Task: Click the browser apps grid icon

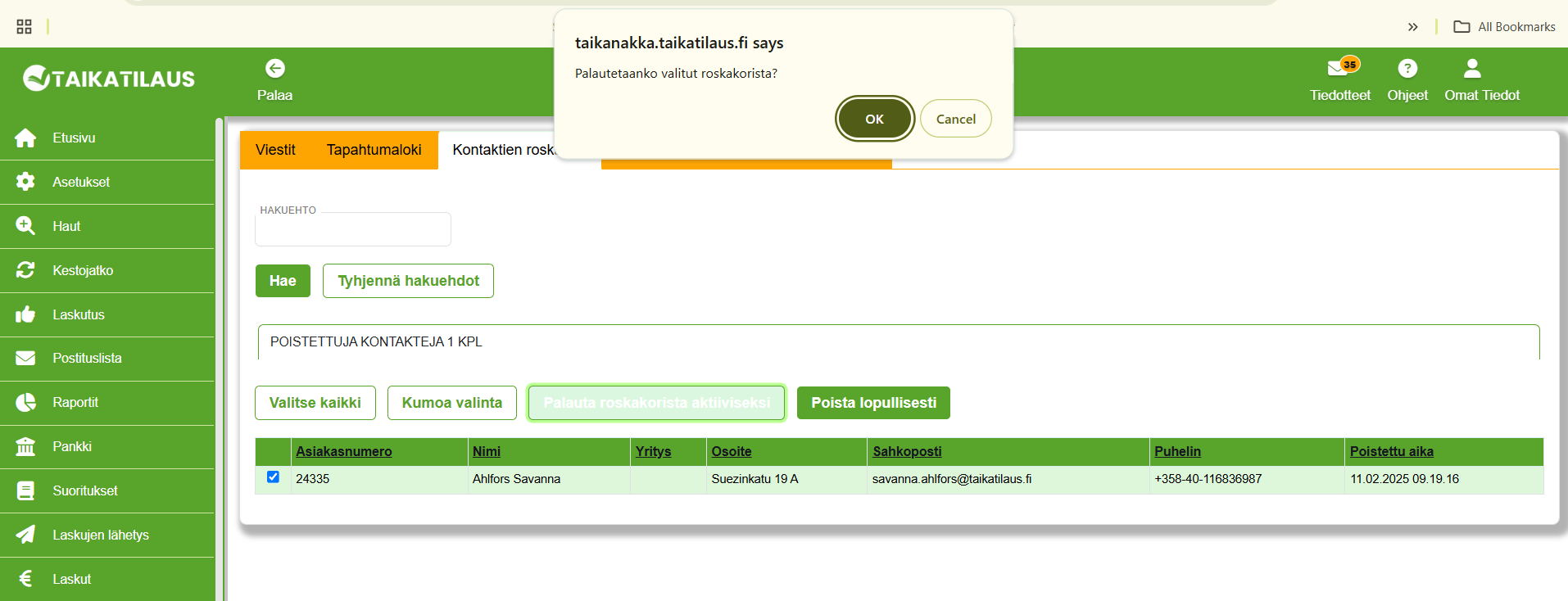Action: pos(25,27)
